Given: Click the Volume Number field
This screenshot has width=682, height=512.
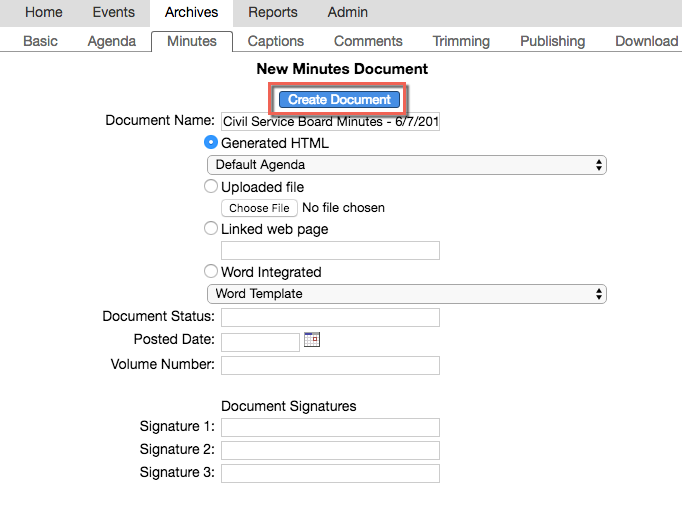Looking at the screenshot, I should tap(330, 365).
